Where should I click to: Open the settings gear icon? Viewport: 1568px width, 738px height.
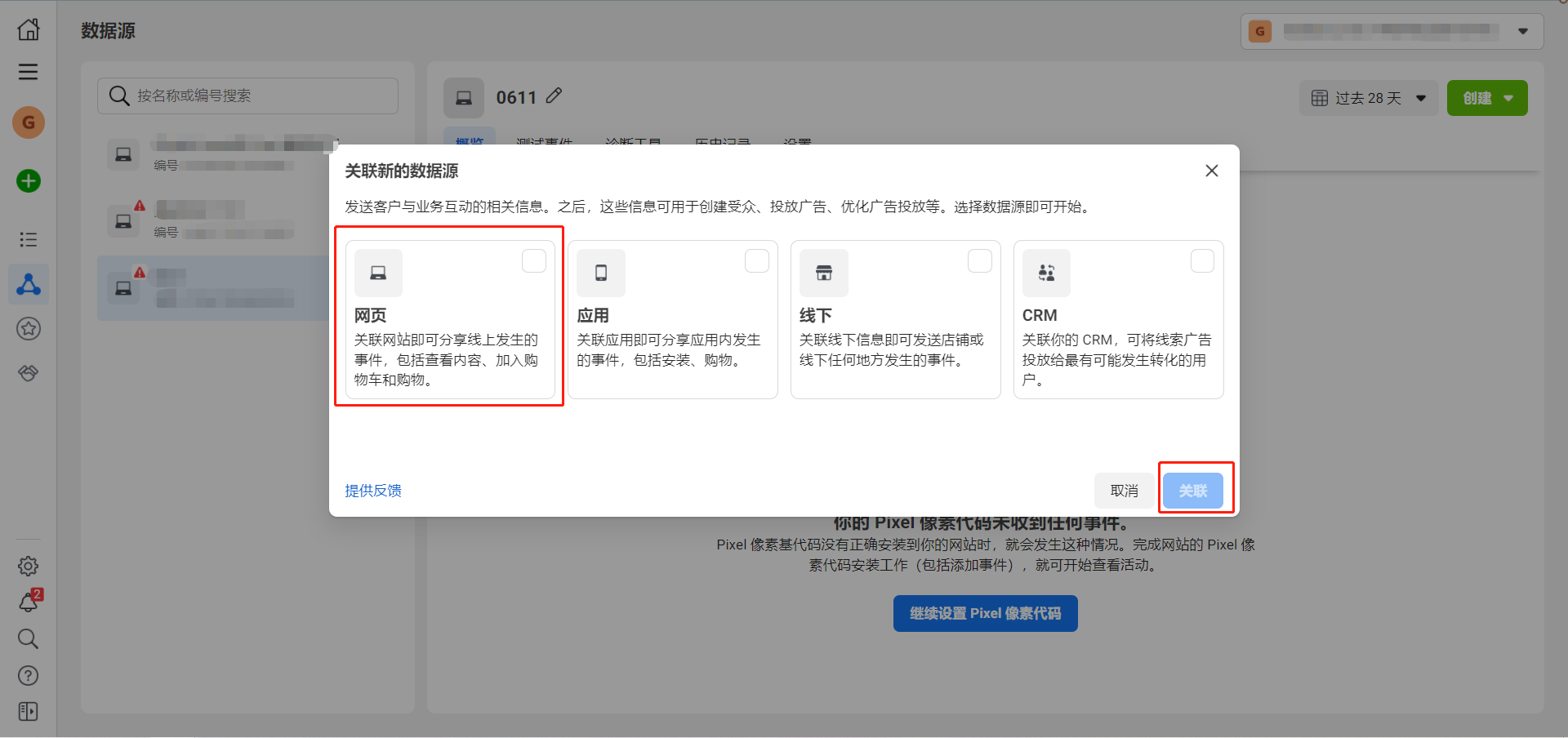coord(29,566)
